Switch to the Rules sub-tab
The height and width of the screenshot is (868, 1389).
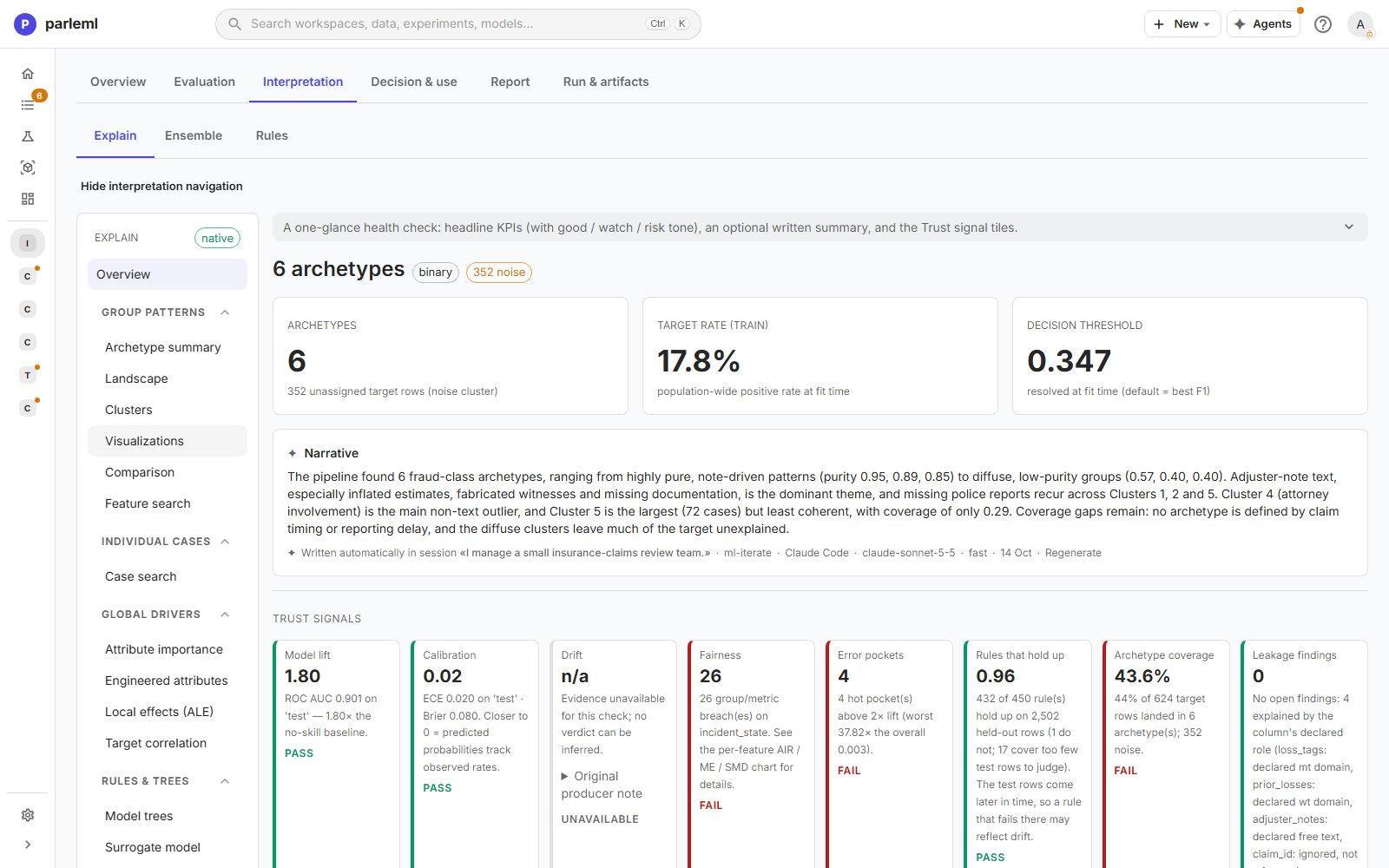[272, 135]
